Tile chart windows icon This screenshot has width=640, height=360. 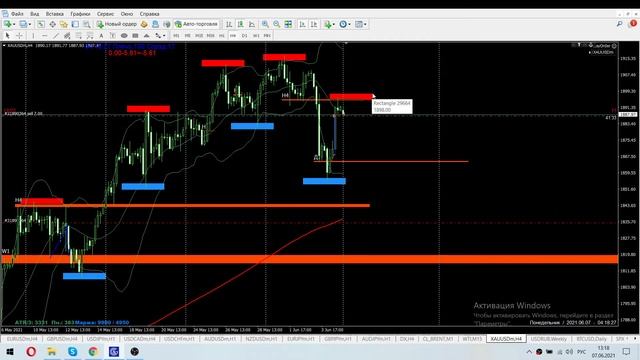pos(288,24)
